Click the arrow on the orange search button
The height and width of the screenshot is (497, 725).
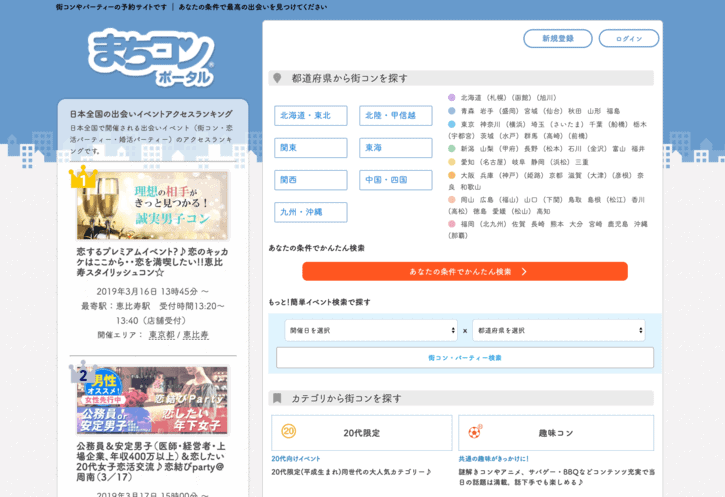click(x=524, y=271)
